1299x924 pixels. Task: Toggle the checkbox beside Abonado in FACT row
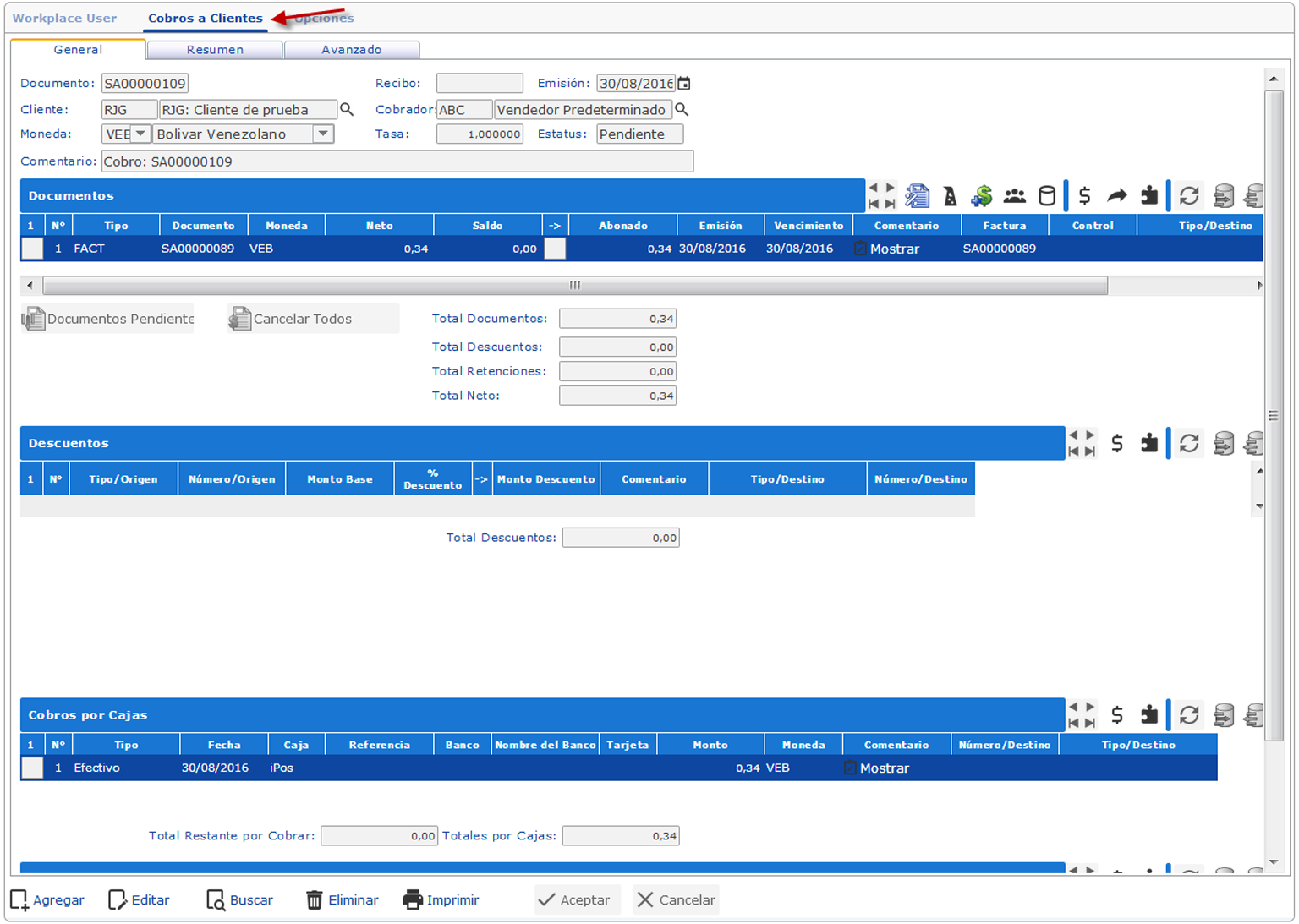coord(555,249)
